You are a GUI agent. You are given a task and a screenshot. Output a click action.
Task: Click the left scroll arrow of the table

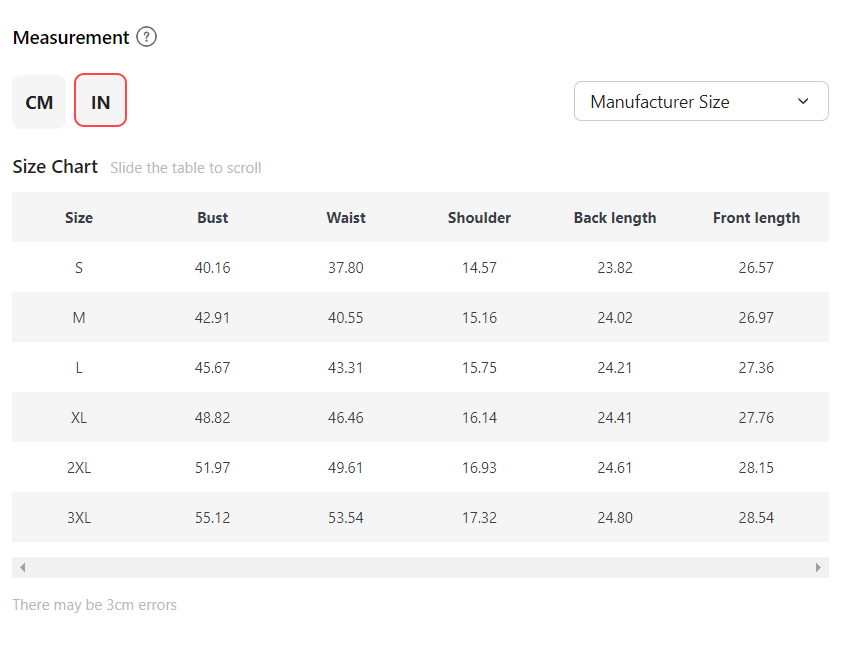coord(22,567)
